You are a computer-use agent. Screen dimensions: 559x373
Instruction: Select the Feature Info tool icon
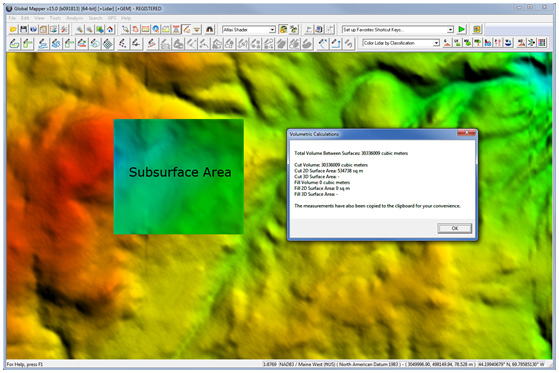155,29
